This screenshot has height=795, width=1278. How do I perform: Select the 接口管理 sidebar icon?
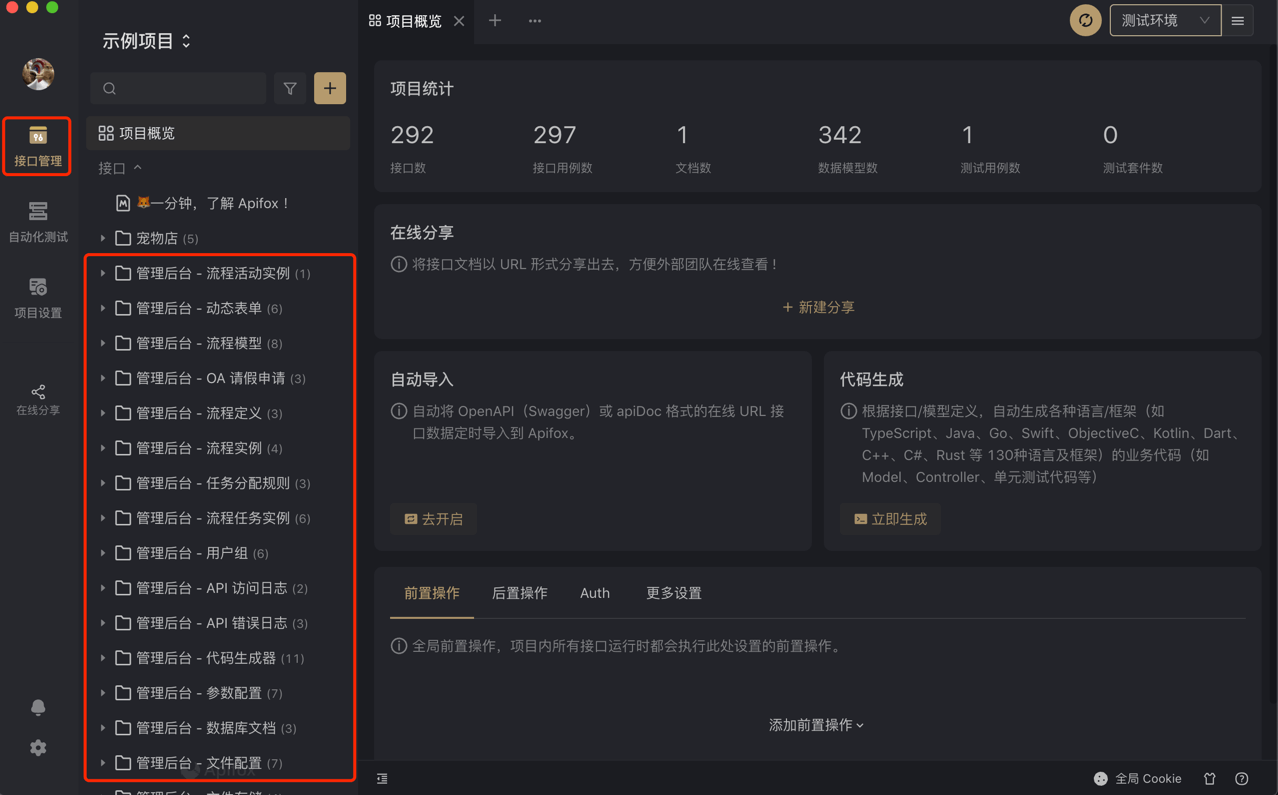(x=37, y=146)
